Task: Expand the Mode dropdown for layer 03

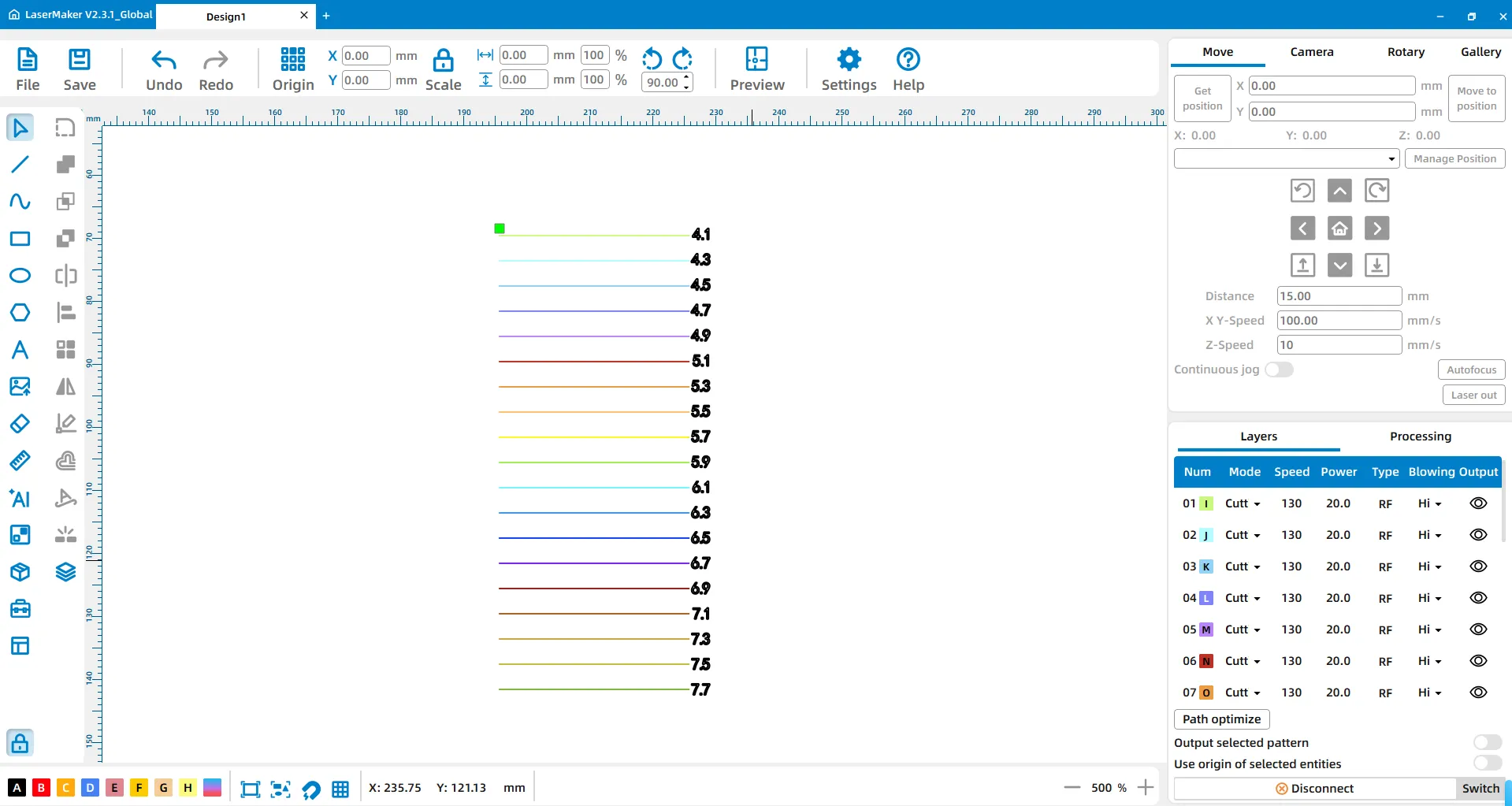Action: tap(1243, 566)
